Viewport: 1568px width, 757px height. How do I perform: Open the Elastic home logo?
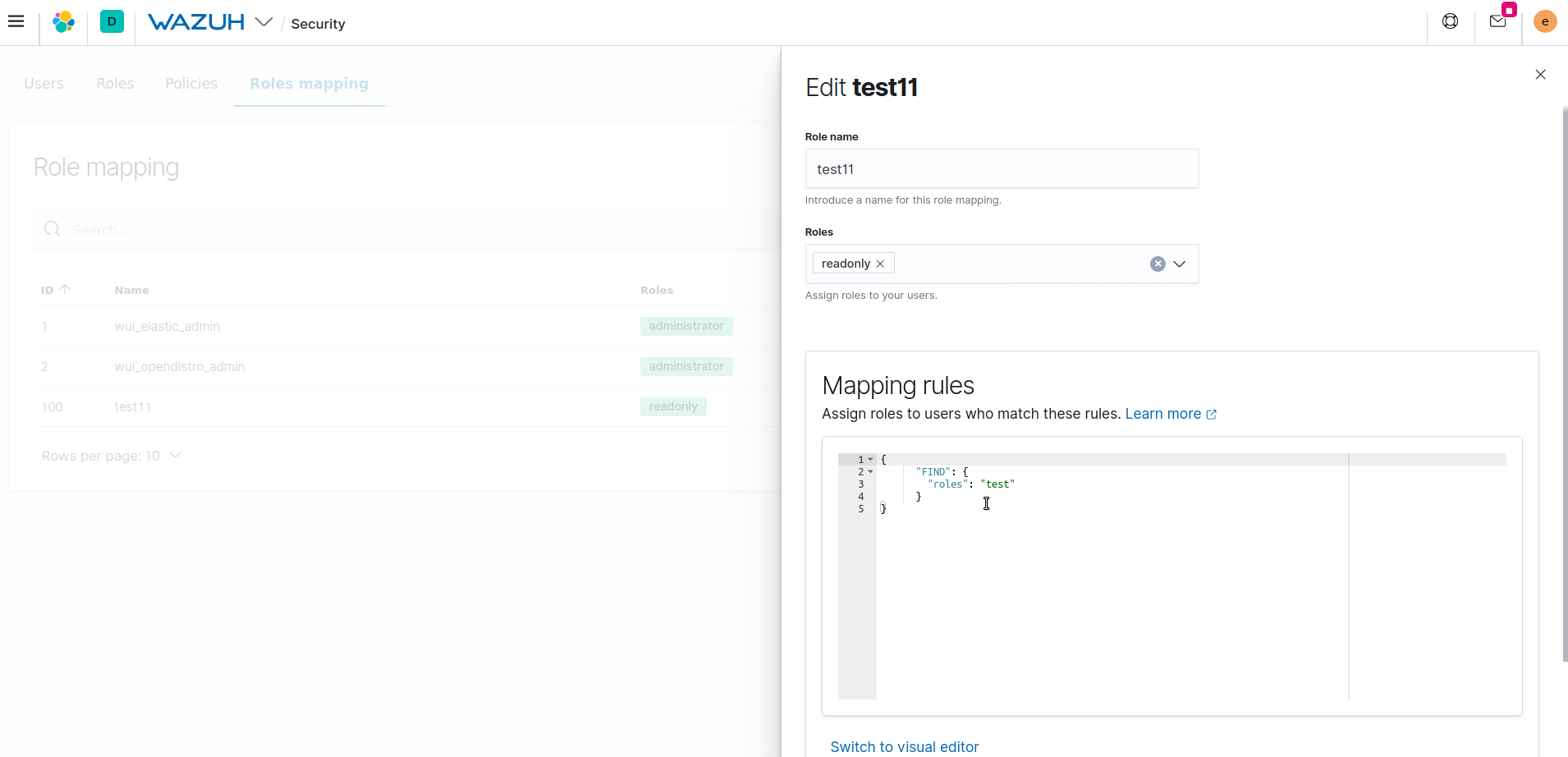(63, 22)
